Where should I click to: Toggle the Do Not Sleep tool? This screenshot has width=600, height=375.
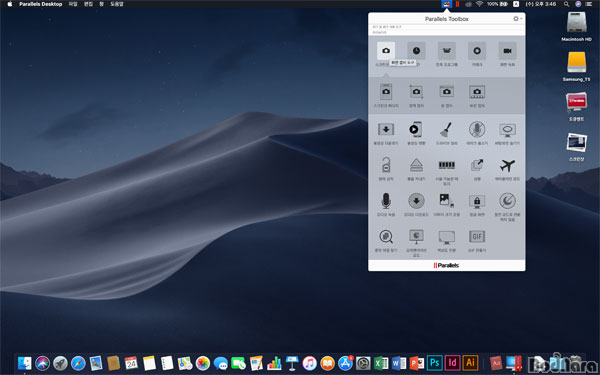click(507, 201)
